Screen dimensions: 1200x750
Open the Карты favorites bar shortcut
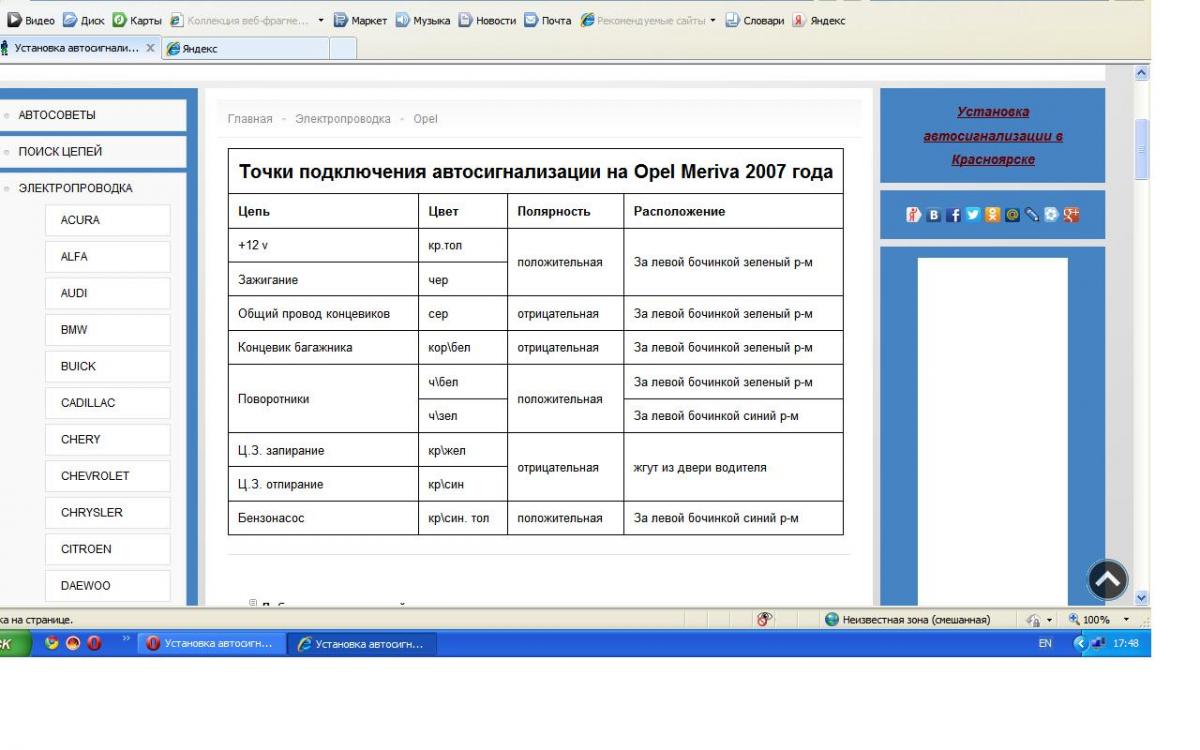[x=138, y=20]
